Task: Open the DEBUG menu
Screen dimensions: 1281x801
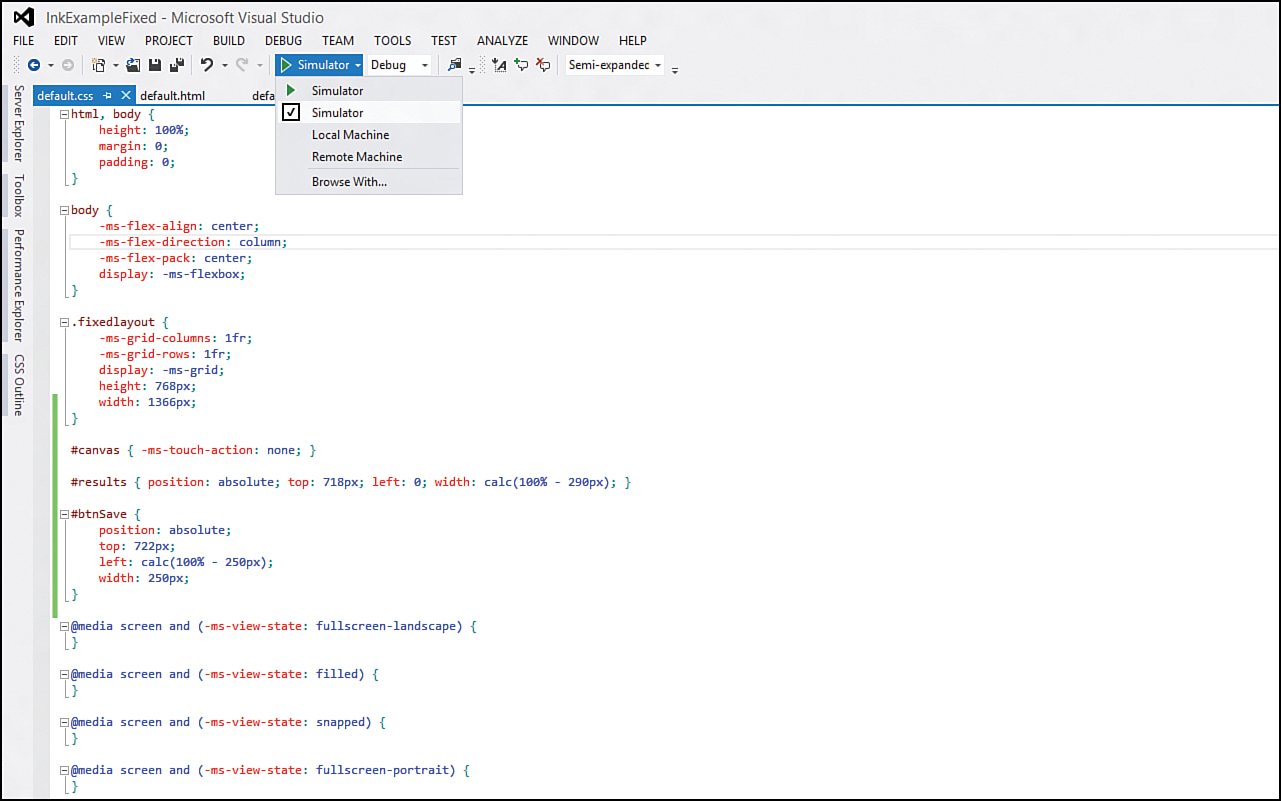Action: [284, 41]
